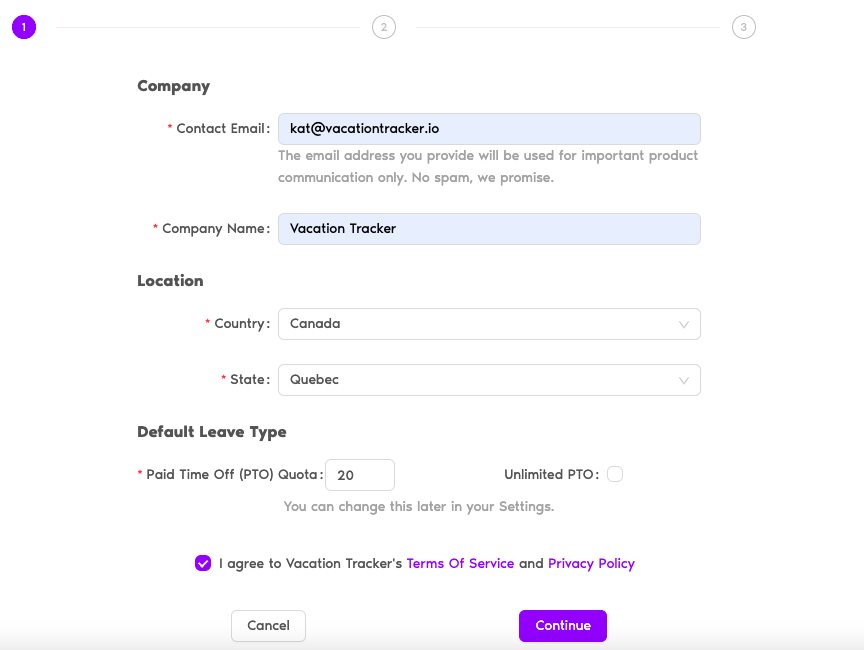Click the I agree to Vacation Tracker's text
Image resolution: width=864 pixels, height=650 pixels.
coord(310,564)
